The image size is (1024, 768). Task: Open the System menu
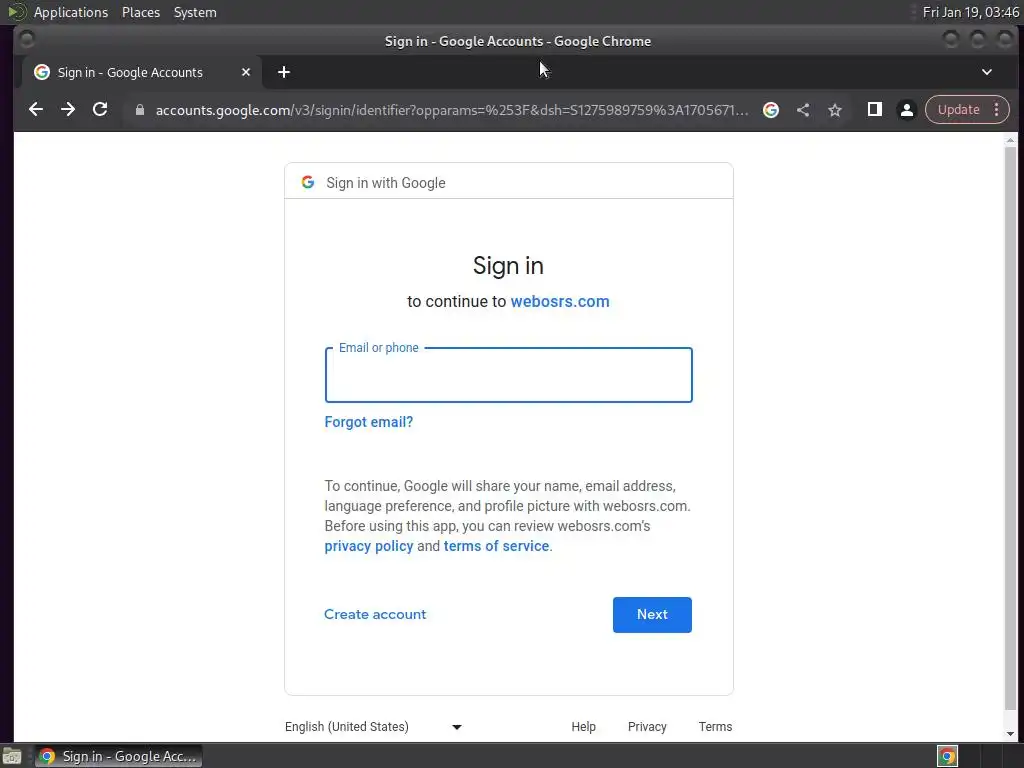pyautogui.click(x=195, y=12)
